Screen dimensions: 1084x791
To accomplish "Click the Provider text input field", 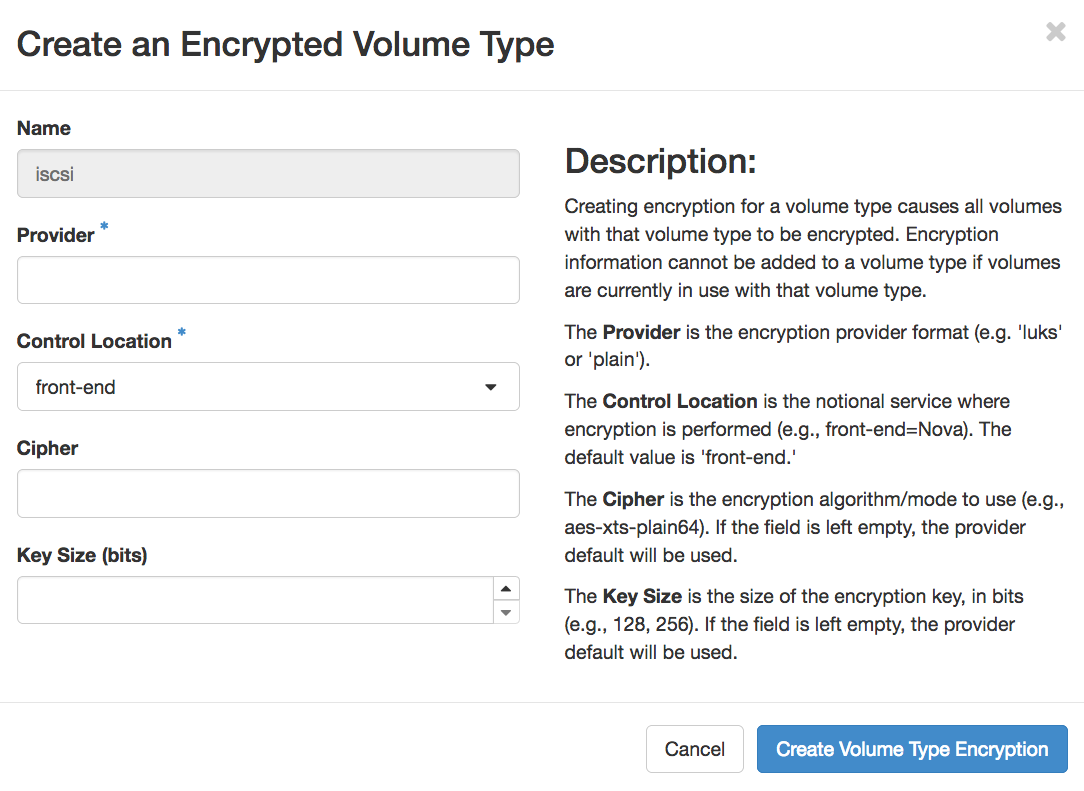I will (268, 280).
